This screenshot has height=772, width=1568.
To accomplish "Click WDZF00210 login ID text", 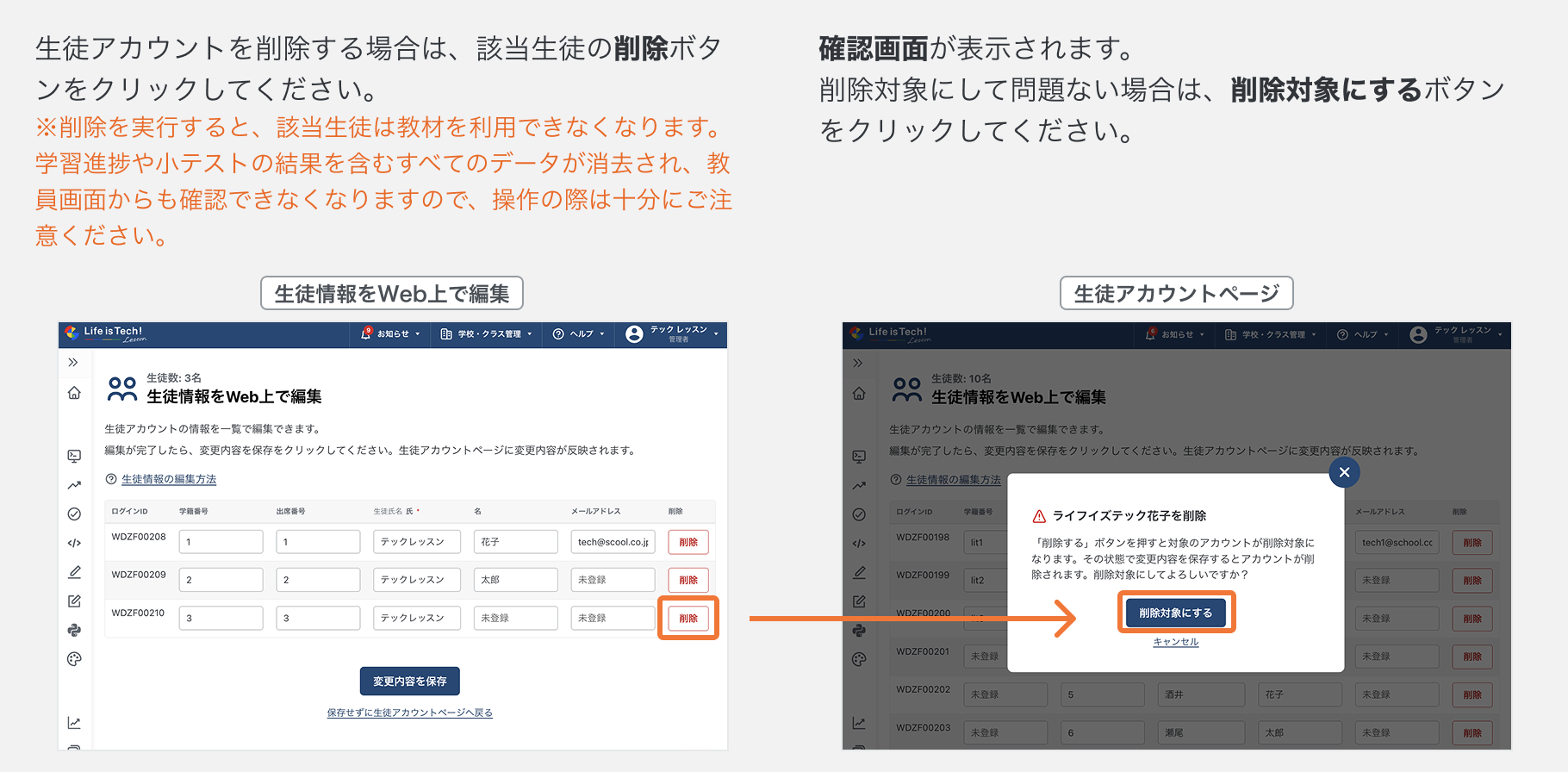I will [138, 613].
